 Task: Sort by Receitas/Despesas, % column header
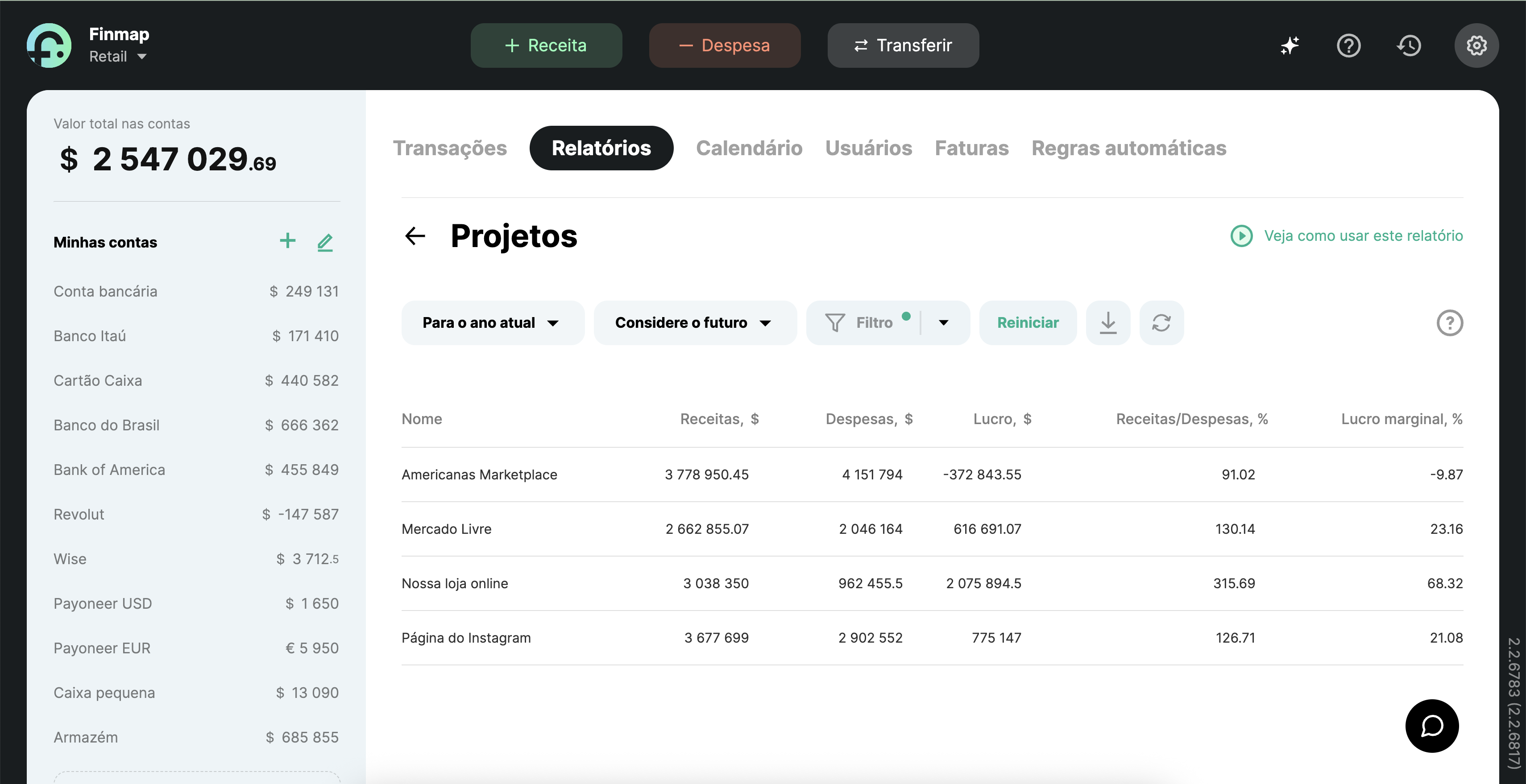tap(1192, 419)
